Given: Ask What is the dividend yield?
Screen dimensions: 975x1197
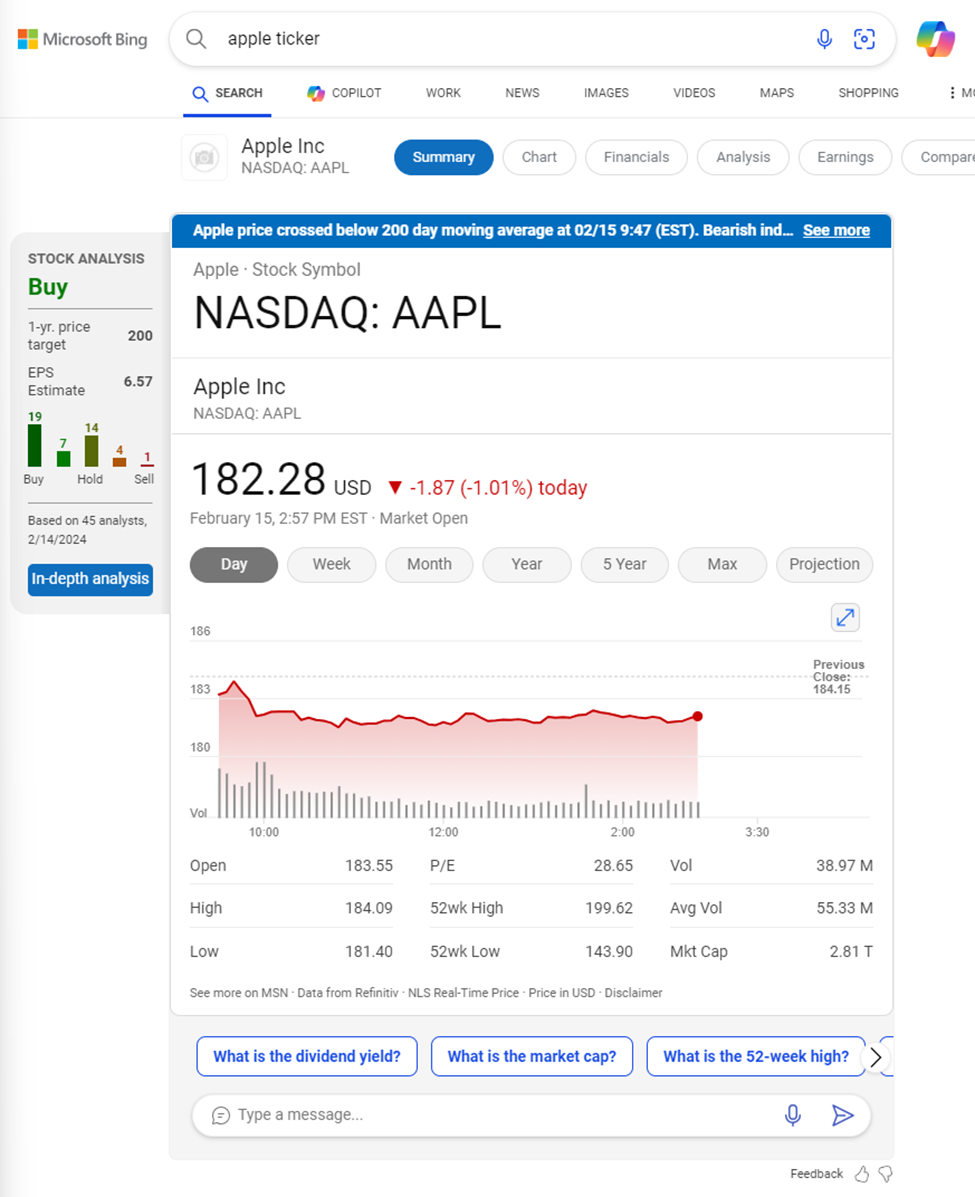Looking at the screenshot, I should click(307, 1057).
